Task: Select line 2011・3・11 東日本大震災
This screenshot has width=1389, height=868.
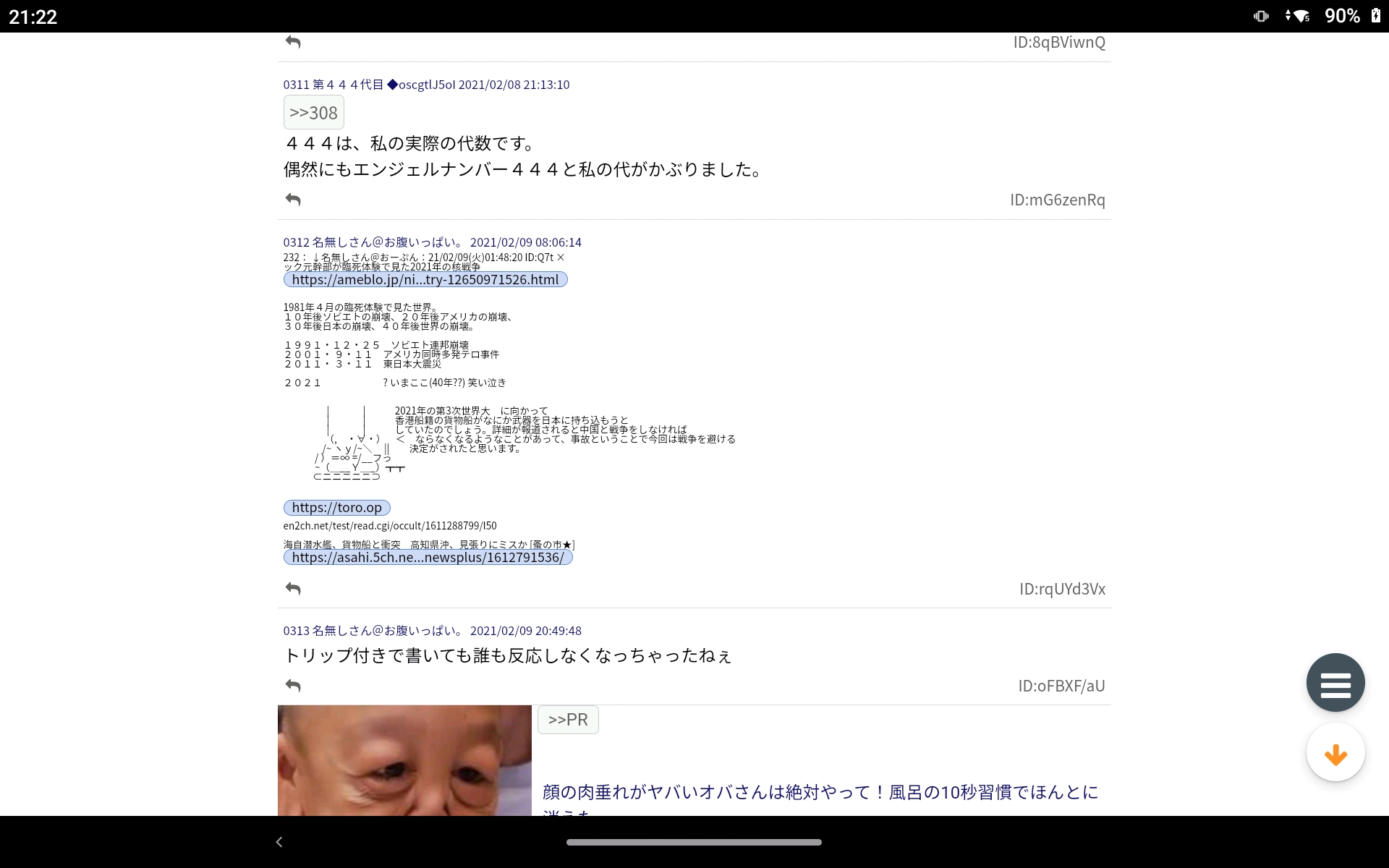Action: pyautogui.click(x=362, y=364)
